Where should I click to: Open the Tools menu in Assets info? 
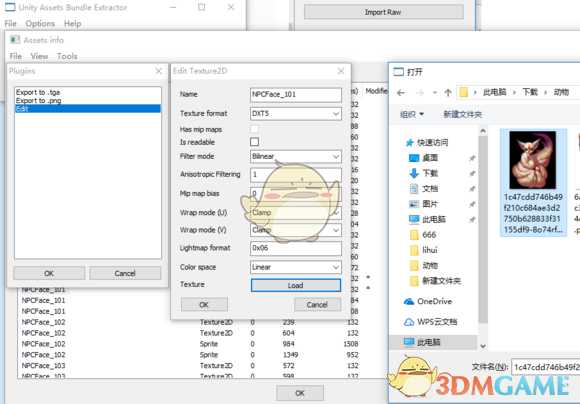67,56
